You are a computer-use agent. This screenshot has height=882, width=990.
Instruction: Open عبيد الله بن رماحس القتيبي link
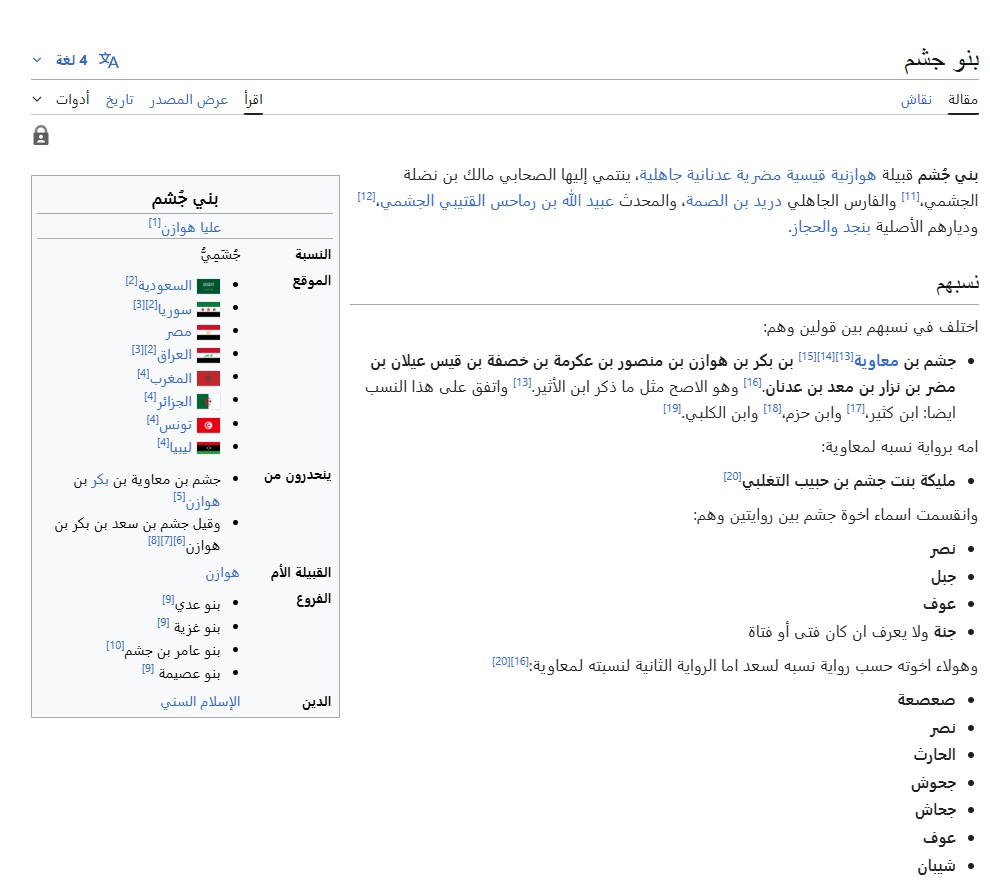[497, 201]
